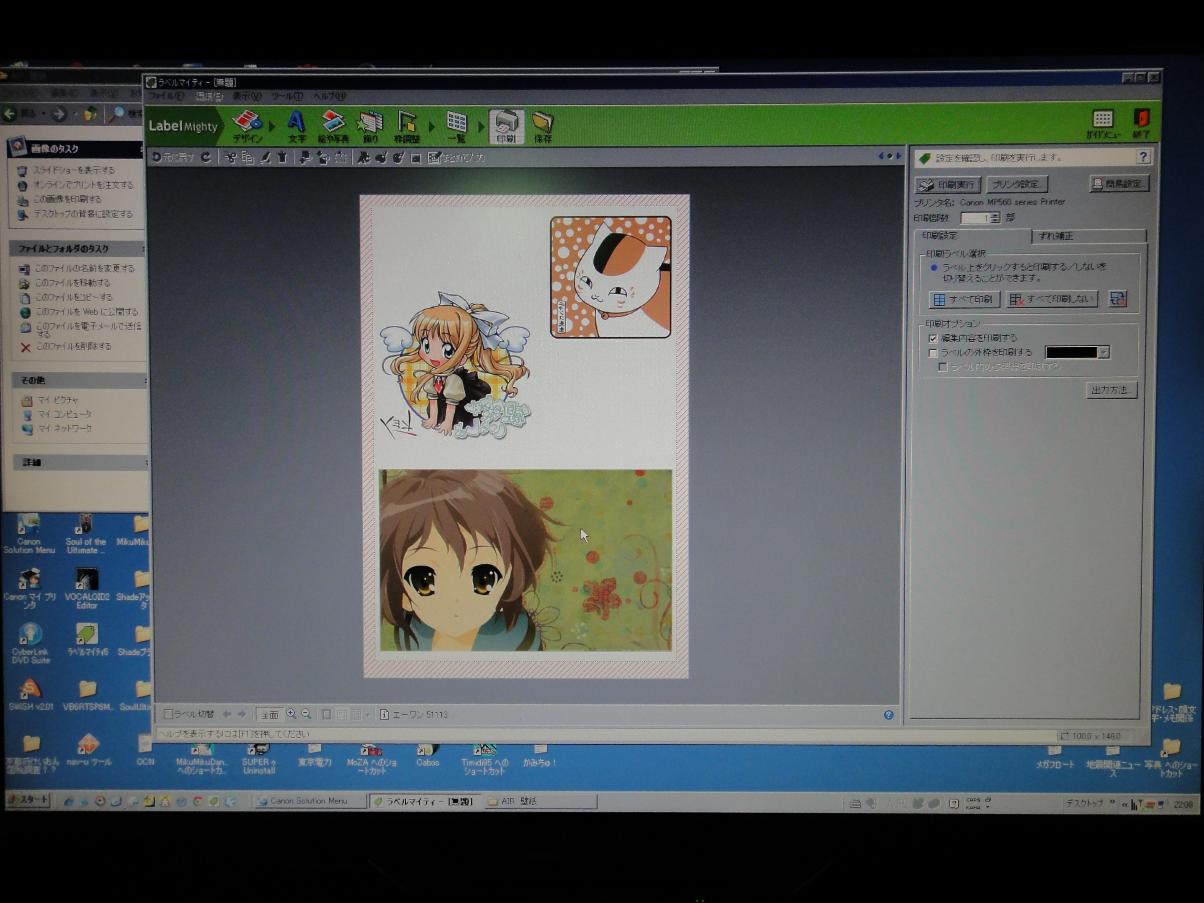Click スライドショーを表示する in Explorer window
1204x903 pixels.
tap(74, 170)
